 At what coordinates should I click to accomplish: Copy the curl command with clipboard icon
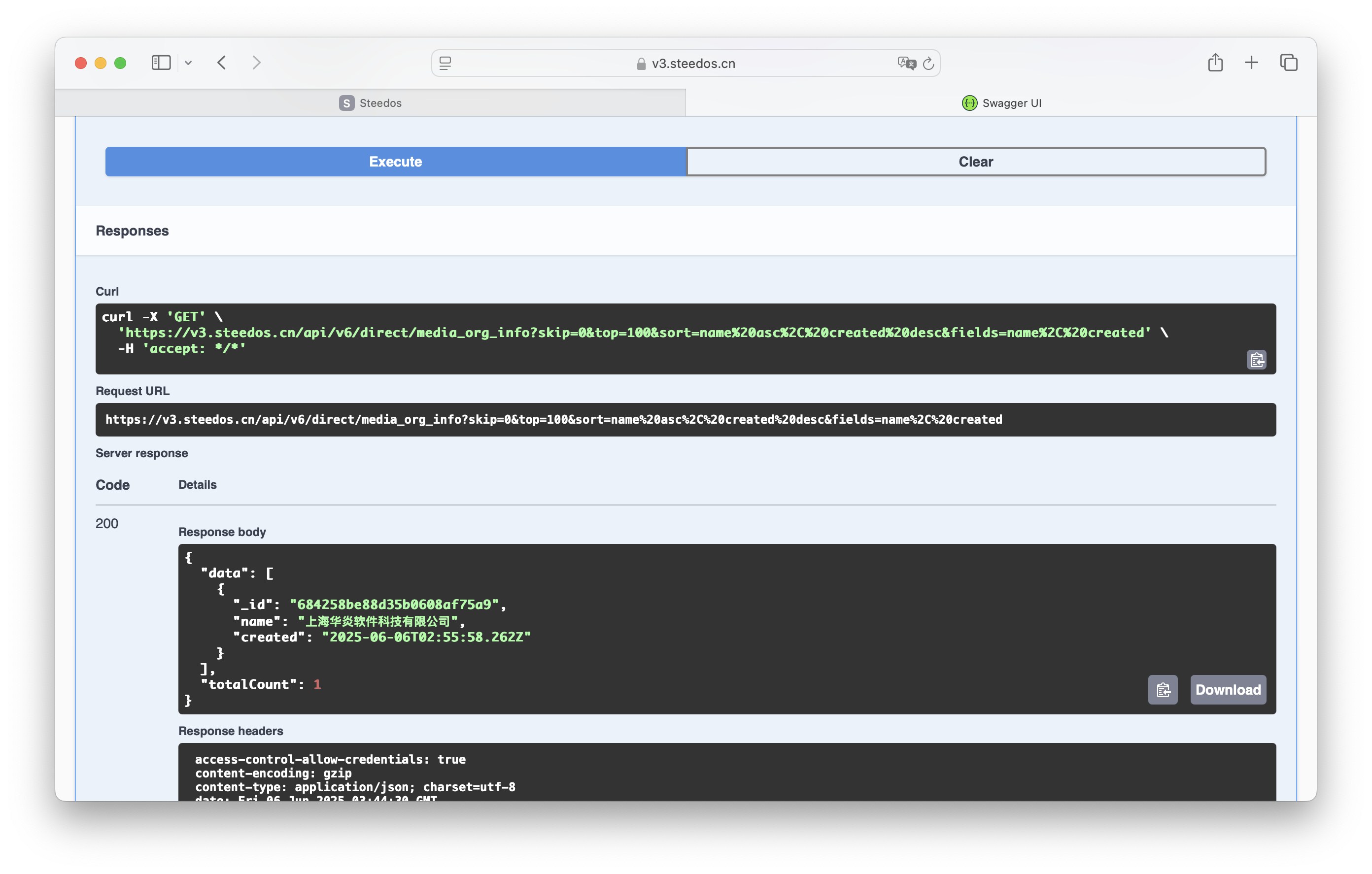point(1256,360)
